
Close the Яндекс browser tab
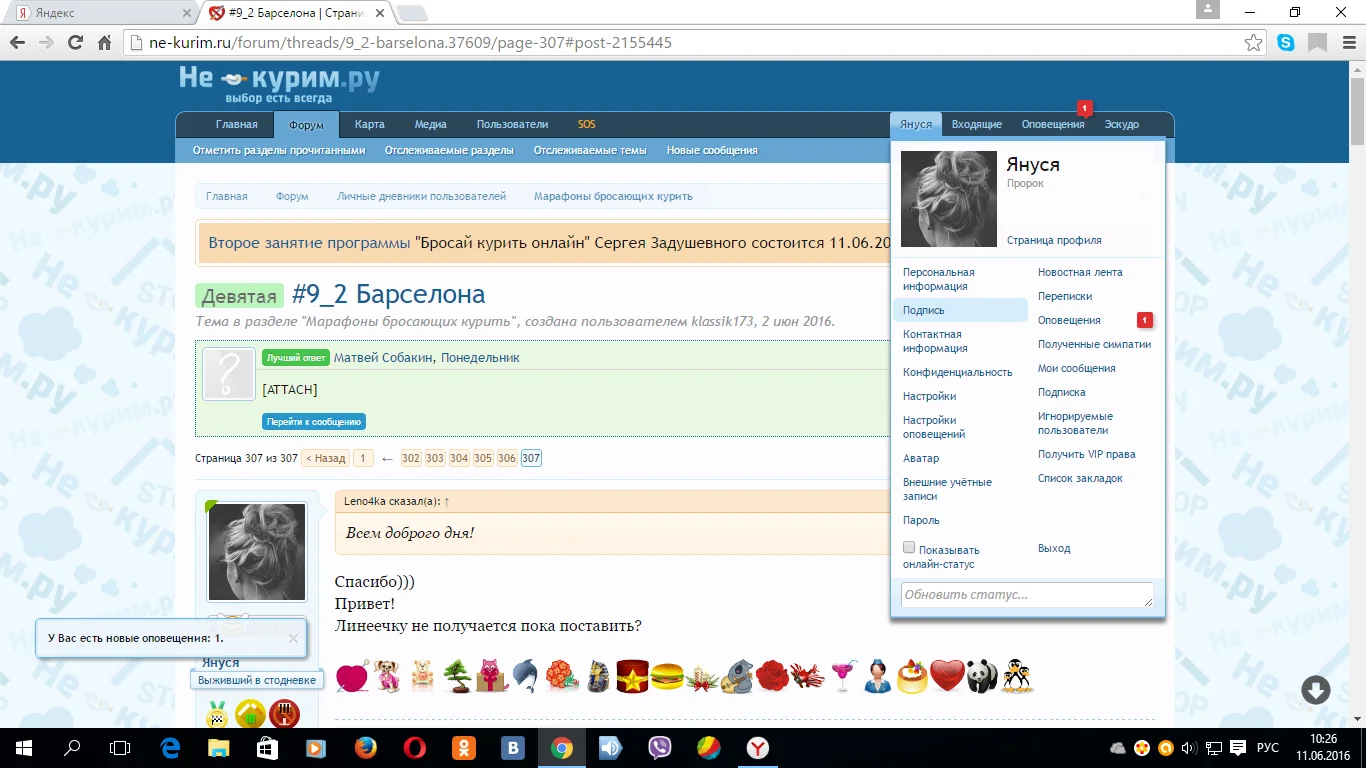tap(186, 14)
